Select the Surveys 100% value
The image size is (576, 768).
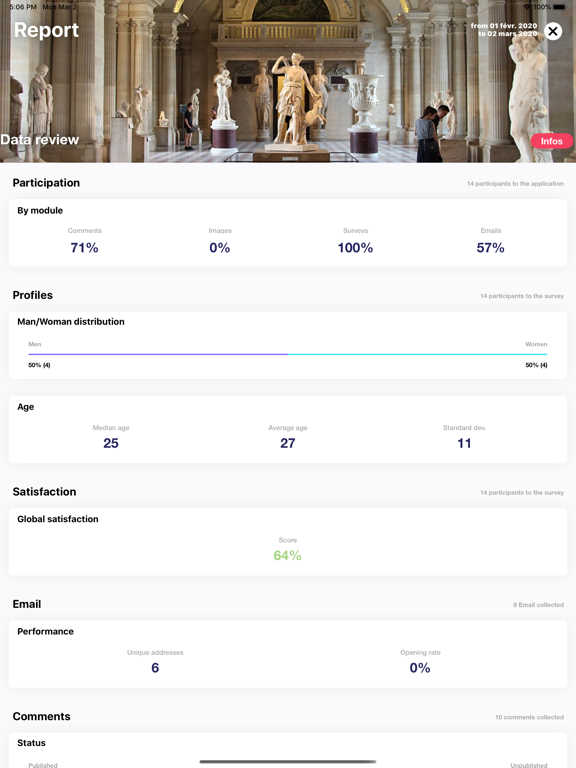coord(355,248)
